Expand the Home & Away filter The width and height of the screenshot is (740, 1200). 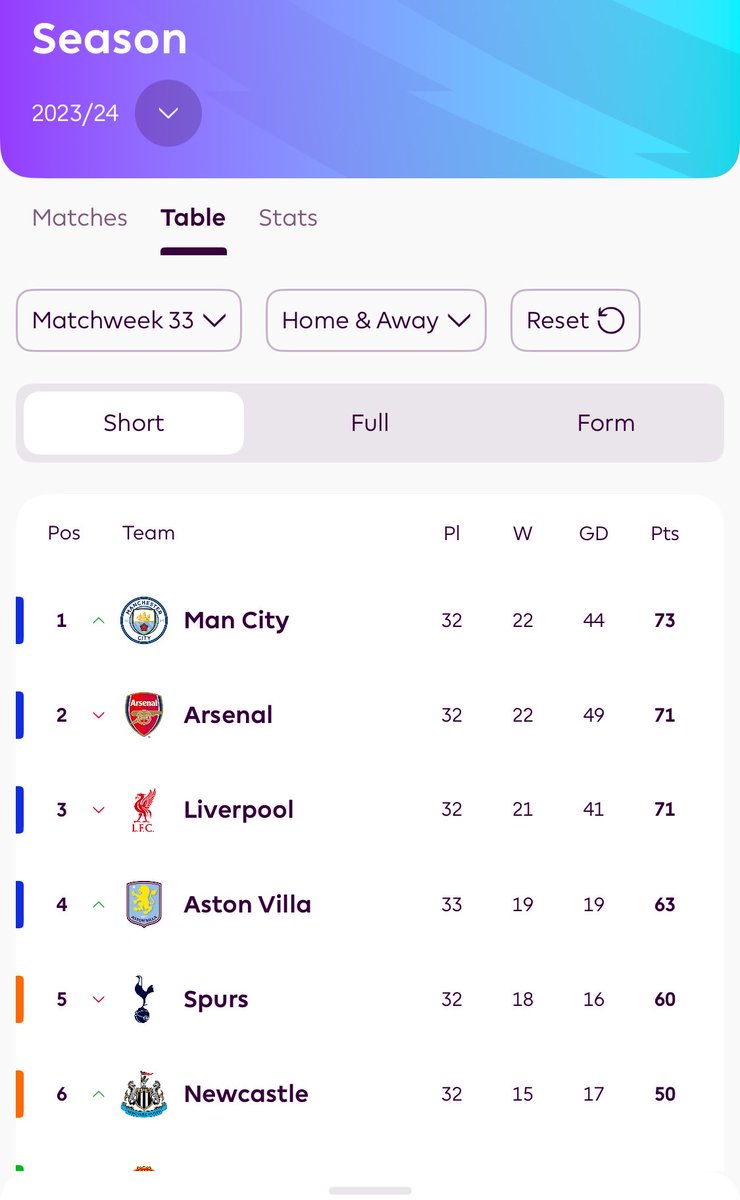(x=376, y=320)
